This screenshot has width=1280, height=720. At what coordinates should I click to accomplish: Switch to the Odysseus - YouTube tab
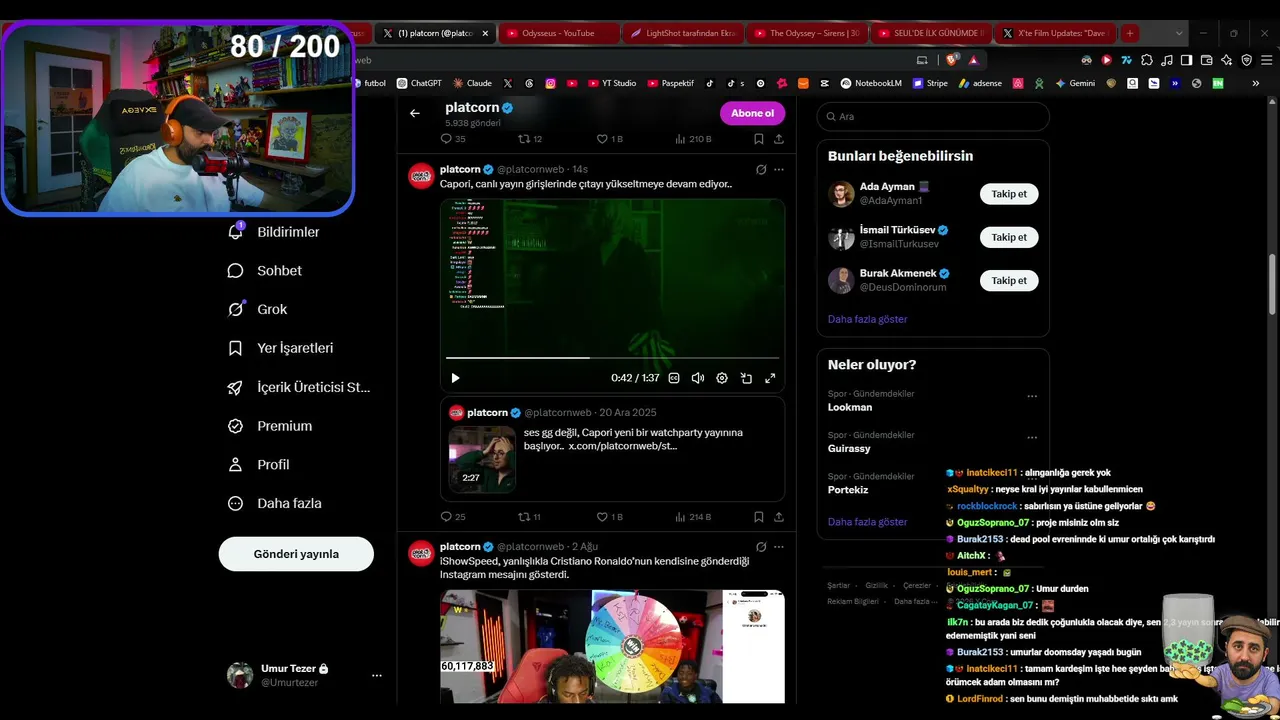[558, 33]
